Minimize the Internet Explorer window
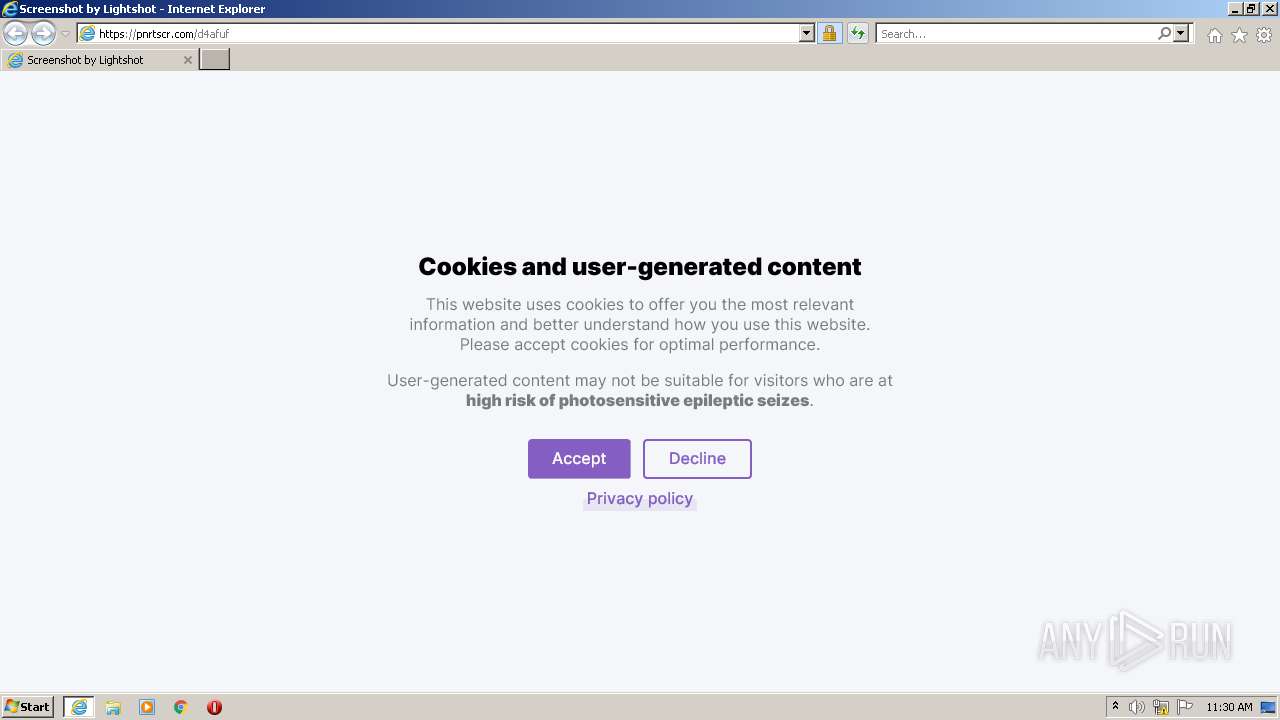This screenshot has height=720, width=1280. click(x=1235, y=9)
